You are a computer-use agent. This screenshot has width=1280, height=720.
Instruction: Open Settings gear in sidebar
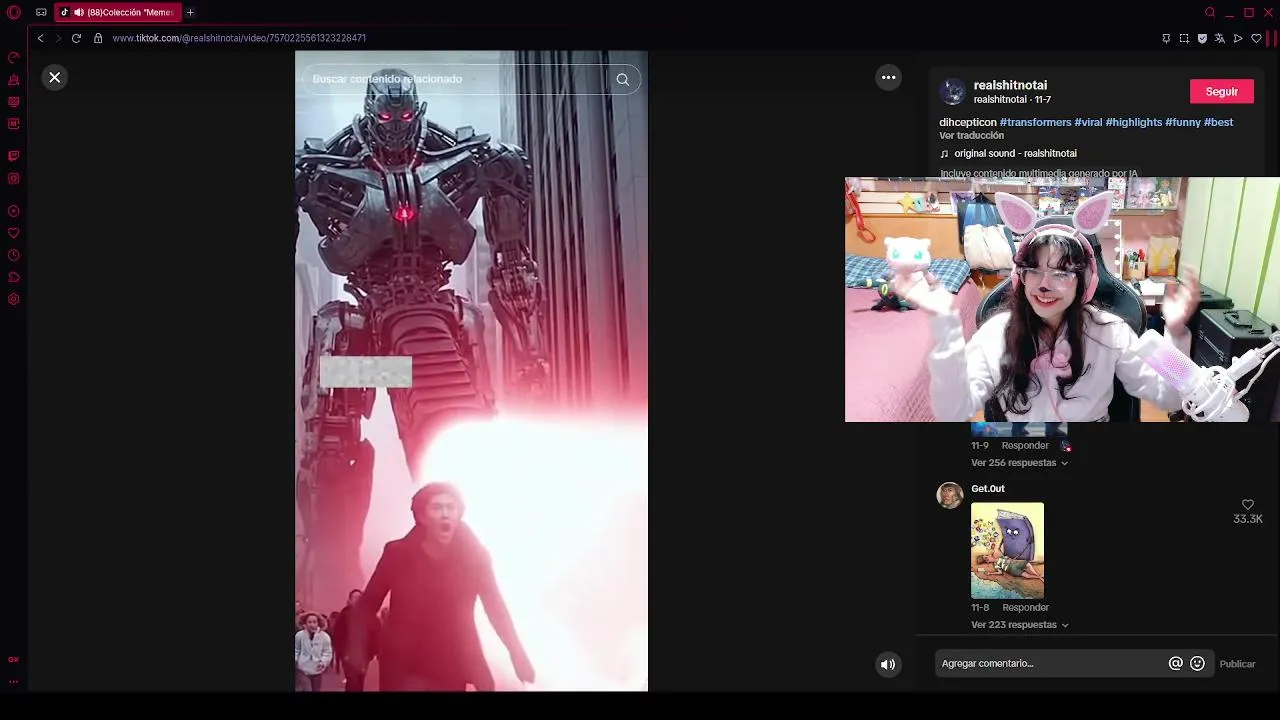coord(14,299)
